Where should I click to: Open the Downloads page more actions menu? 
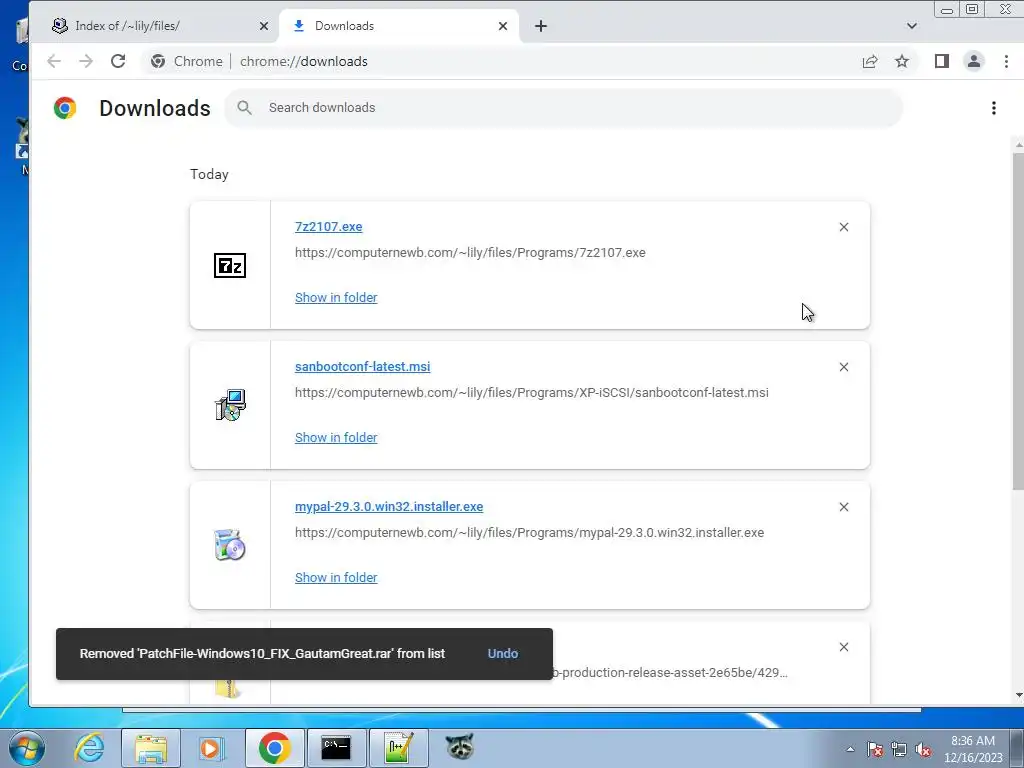pyautogui.click(x=993, y=108)
